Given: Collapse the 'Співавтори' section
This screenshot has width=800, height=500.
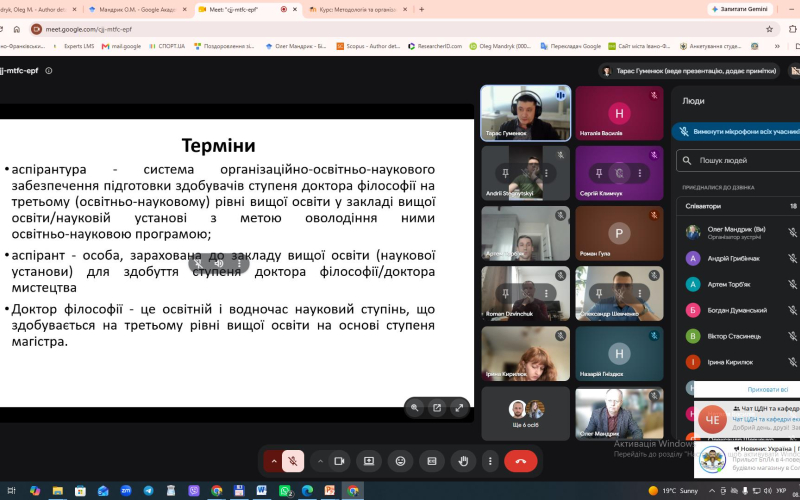Looking at the screenshot, I should (x=739, y=206).
